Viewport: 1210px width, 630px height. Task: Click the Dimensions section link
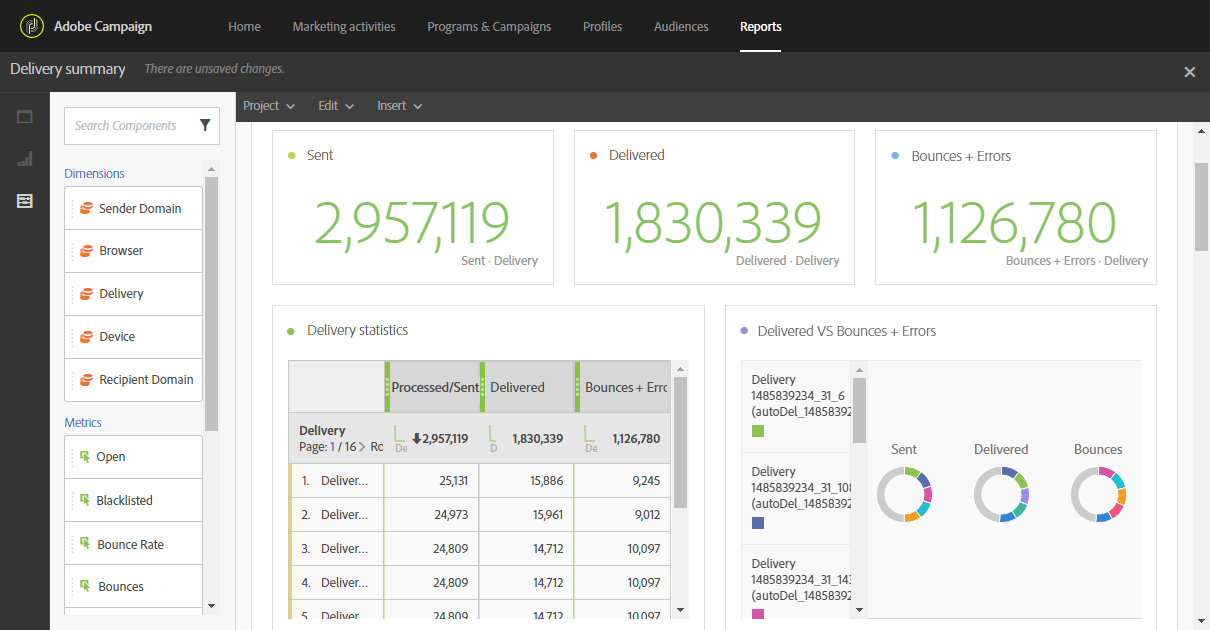tap(94, 174)
